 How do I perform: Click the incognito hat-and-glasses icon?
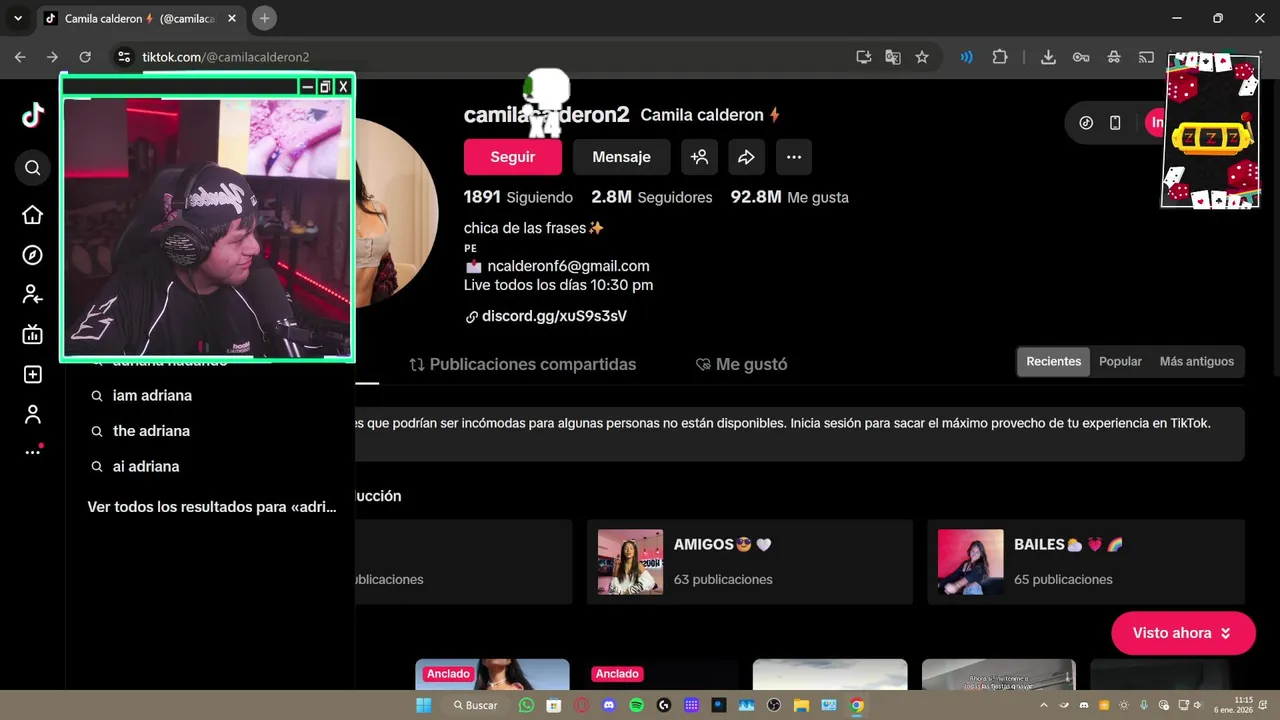pyautogui.click(x=1114, y=57)
